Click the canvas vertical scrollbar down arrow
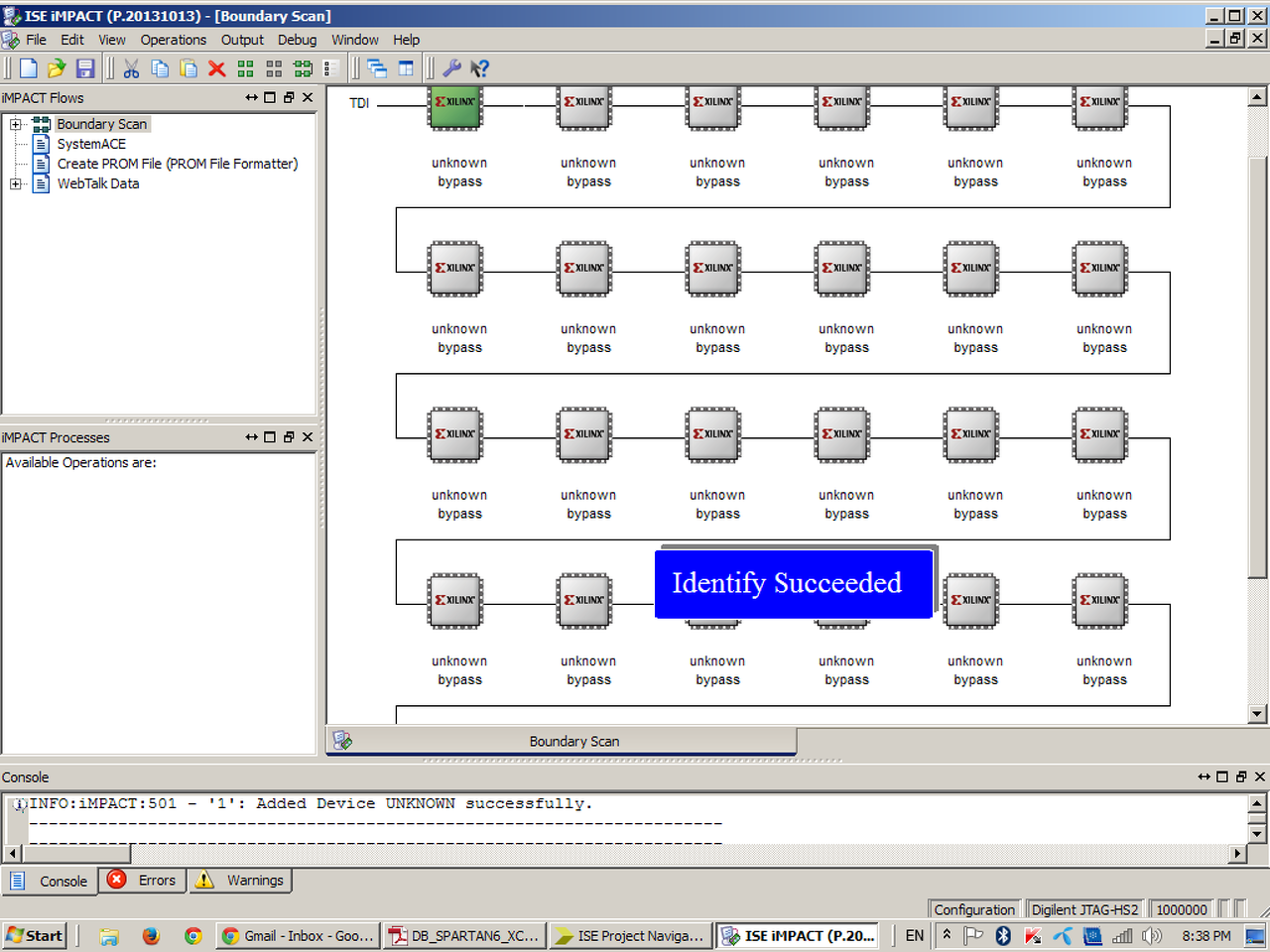The image size is (1270, 952). (1257, 713)
